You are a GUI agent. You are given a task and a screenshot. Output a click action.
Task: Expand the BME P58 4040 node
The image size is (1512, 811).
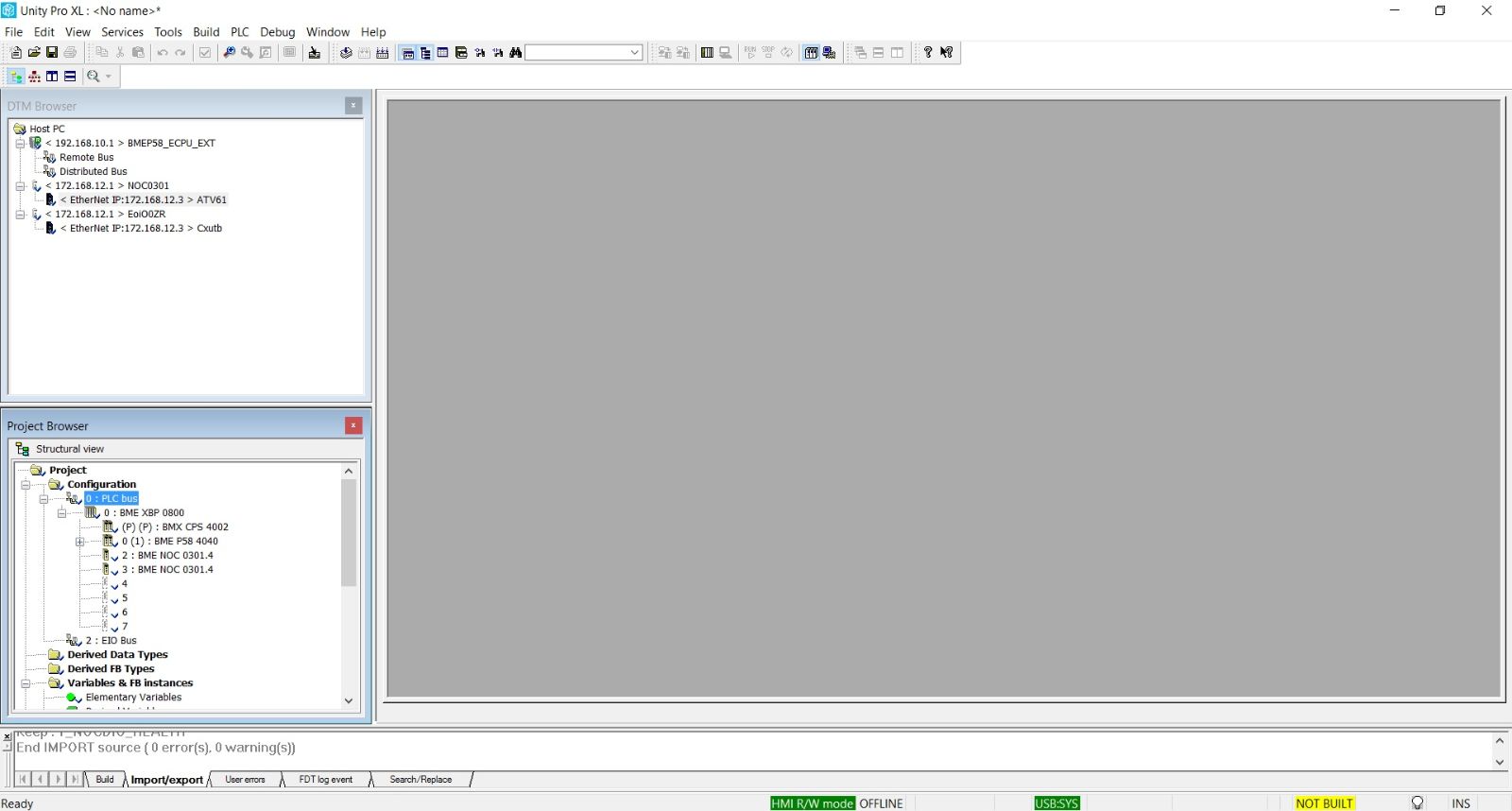tap(79, 542)
